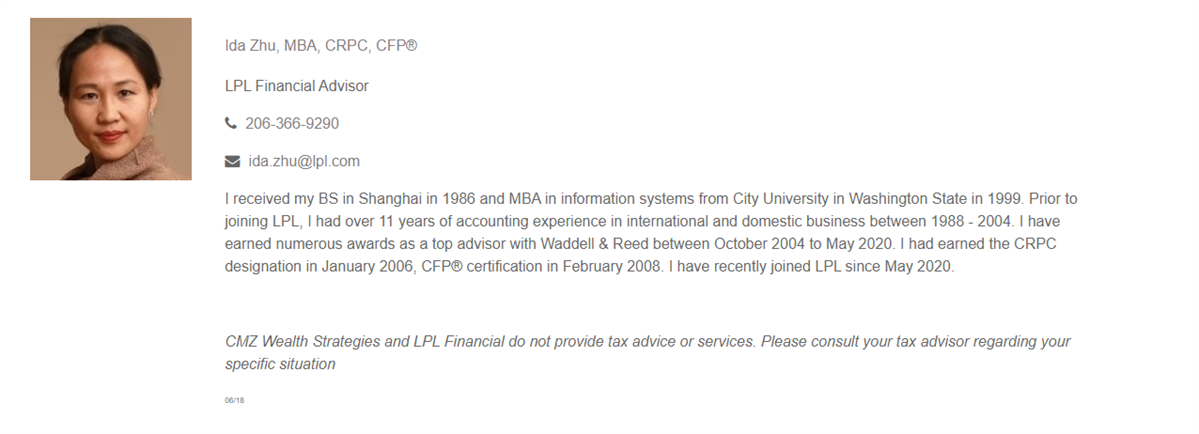Click the envelope email icon
The height and width of the screenshot is (434, 1199).
point(232,161)
